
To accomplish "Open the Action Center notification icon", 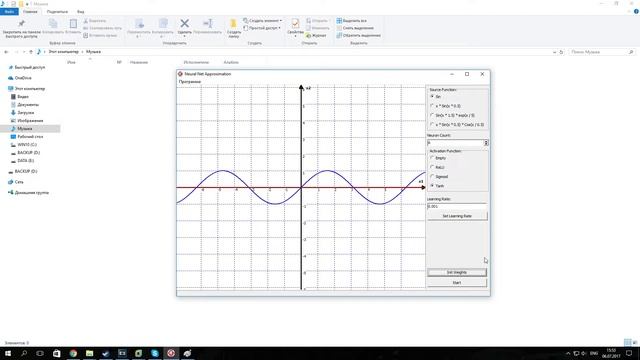I will [x=629, y=353].
